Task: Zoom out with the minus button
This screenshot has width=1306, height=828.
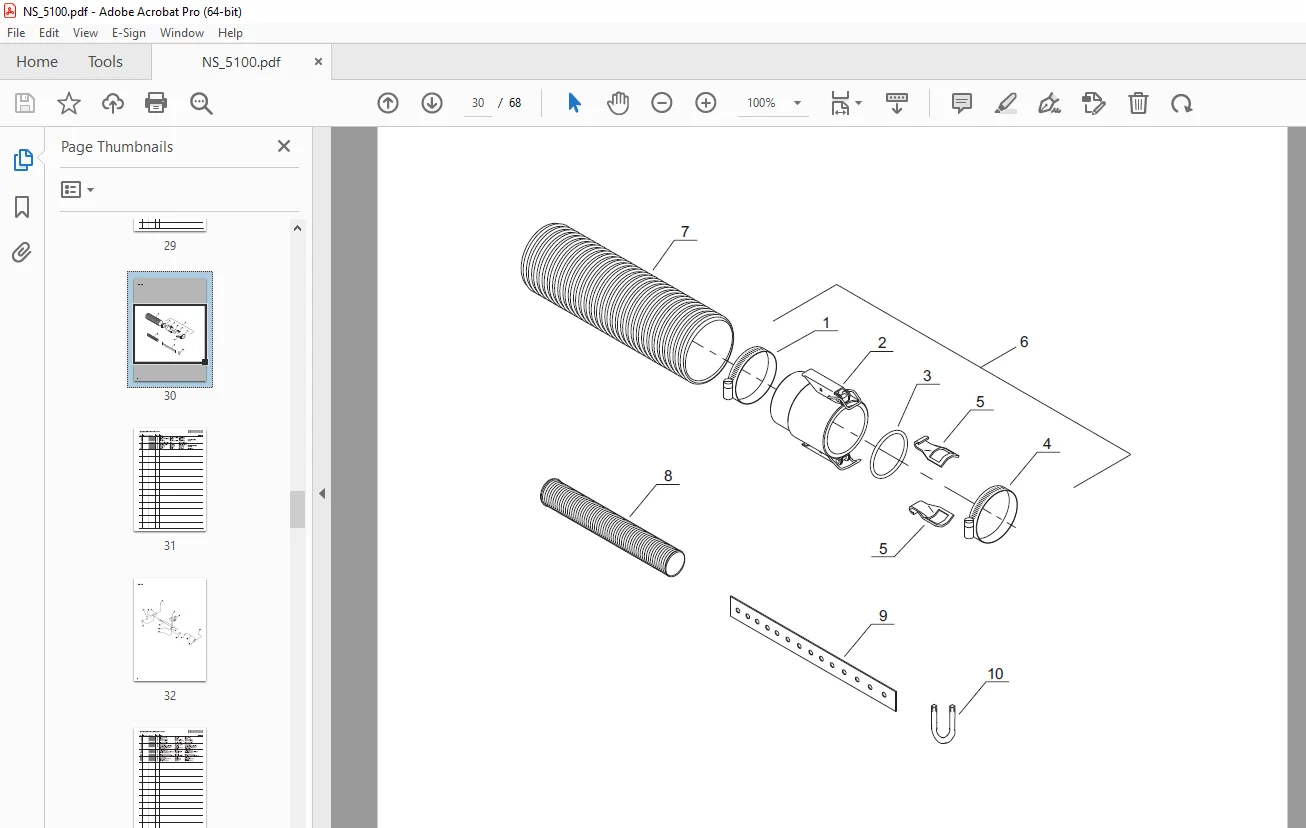Action: pyautogui.click(x=662, y=103)
